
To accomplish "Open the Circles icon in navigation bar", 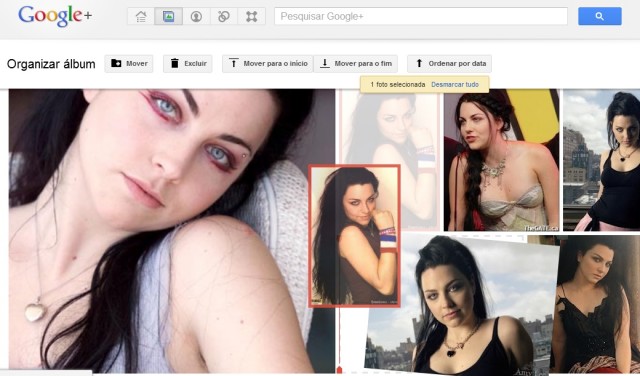I will (x=224, y=16).
